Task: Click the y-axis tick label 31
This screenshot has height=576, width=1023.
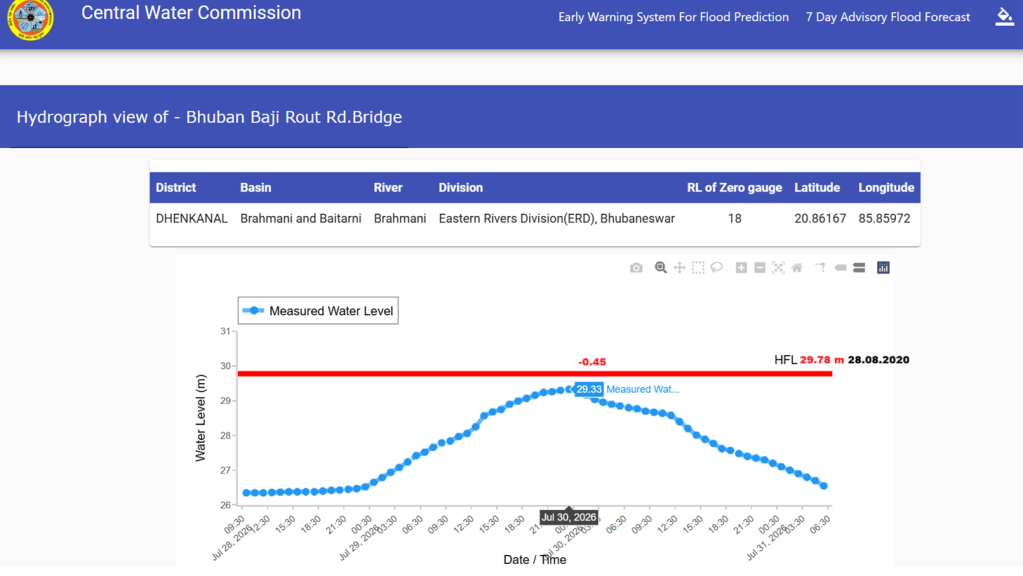Action: (225, 331)
